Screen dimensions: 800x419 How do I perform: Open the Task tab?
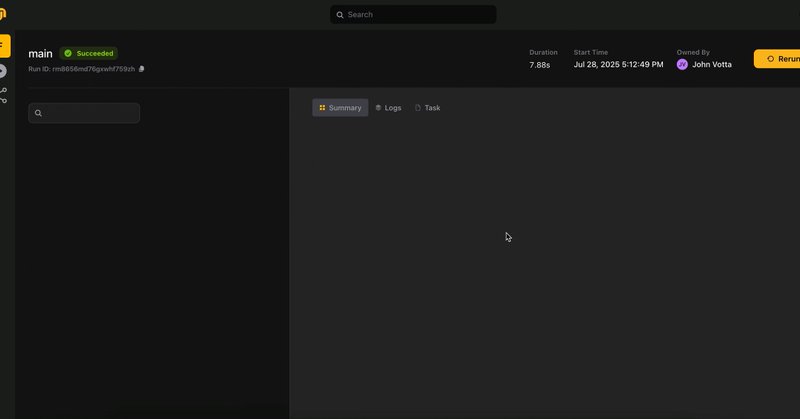point(428,108)
